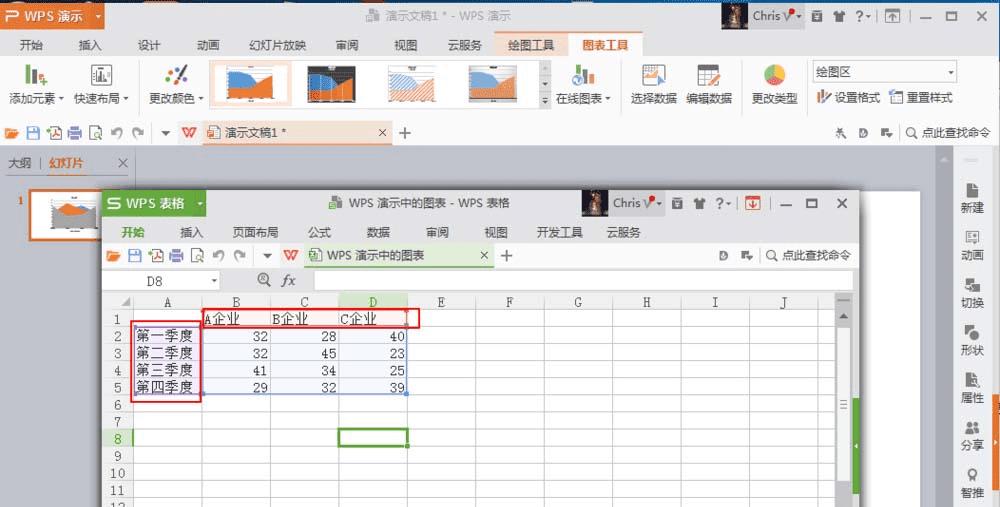The image size is (1000, 507).
Task: Switch to 绘图工具 tab
Action: click(531, 45)
